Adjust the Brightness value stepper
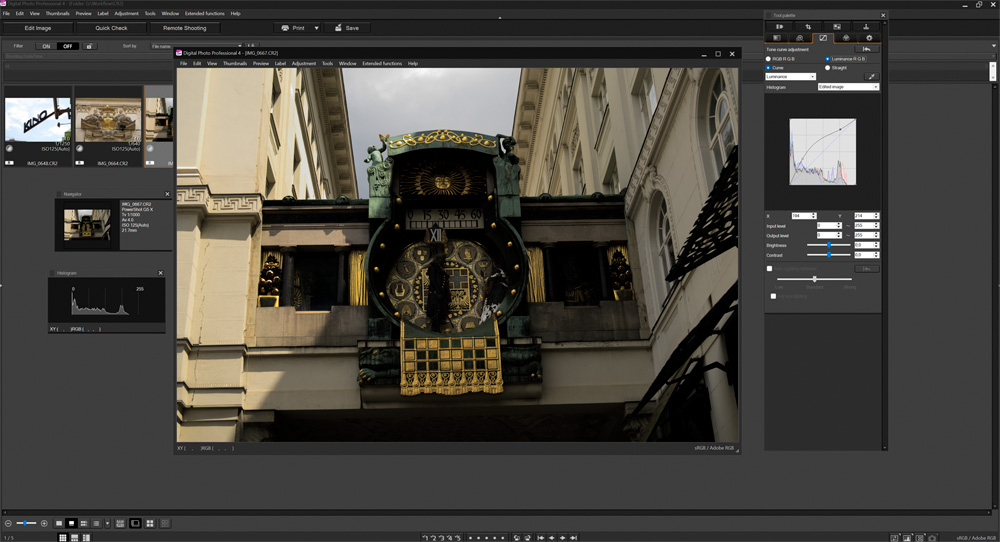 [x=877, y=245]
